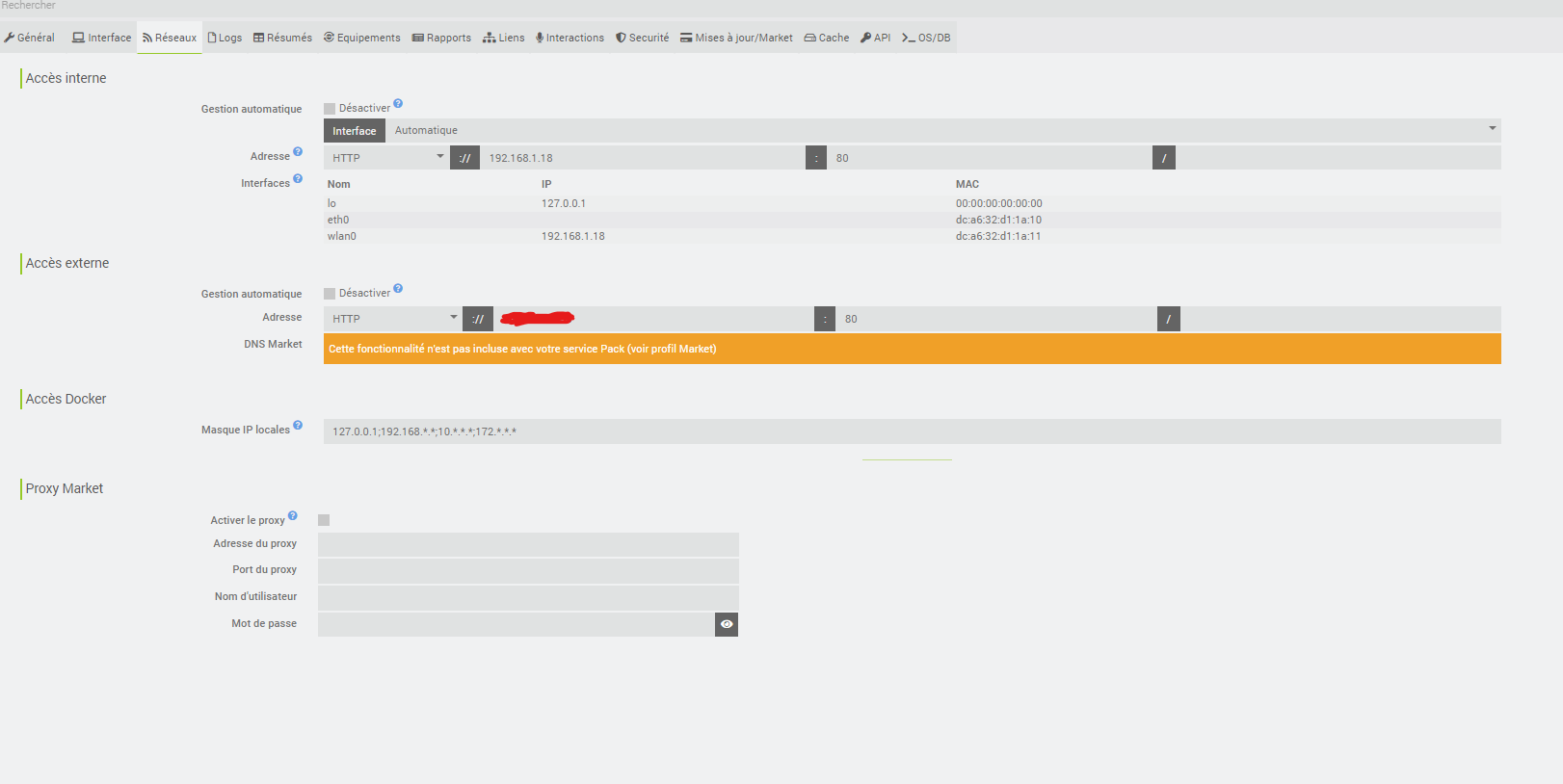Click the Interface label button

[x=355, y=130]
